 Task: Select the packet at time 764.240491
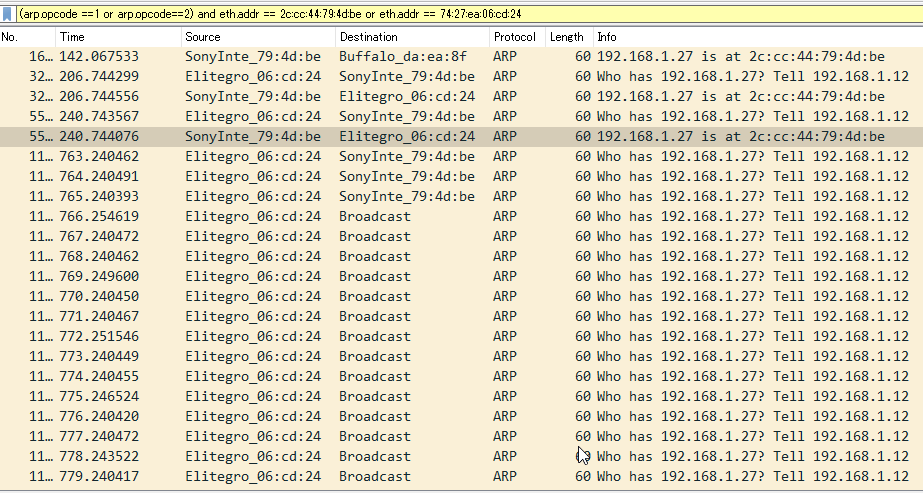pyautogui.click(x=462, y=176)
